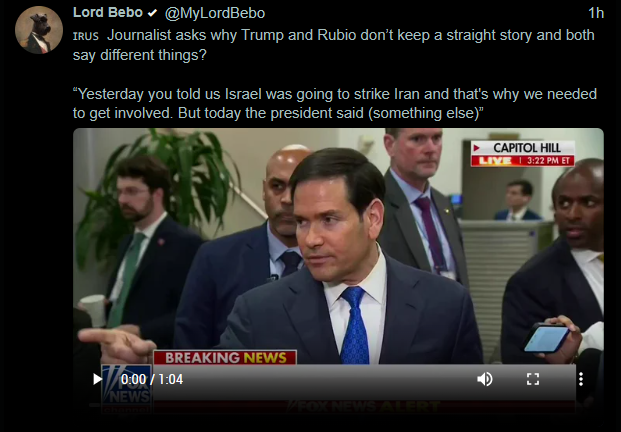This screenshot has height=432, width=621.
Task: Click the verified checkmark badge beside Lord Bebo
Action: pyautogui.click(x=152, y=13)
